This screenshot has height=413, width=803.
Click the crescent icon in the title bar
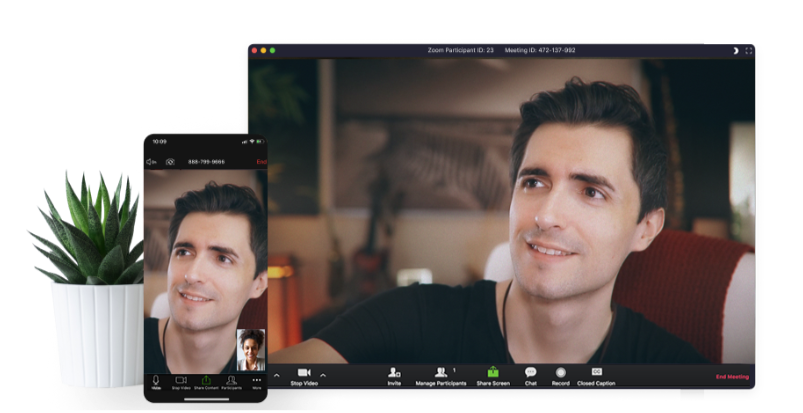(736, 50)
